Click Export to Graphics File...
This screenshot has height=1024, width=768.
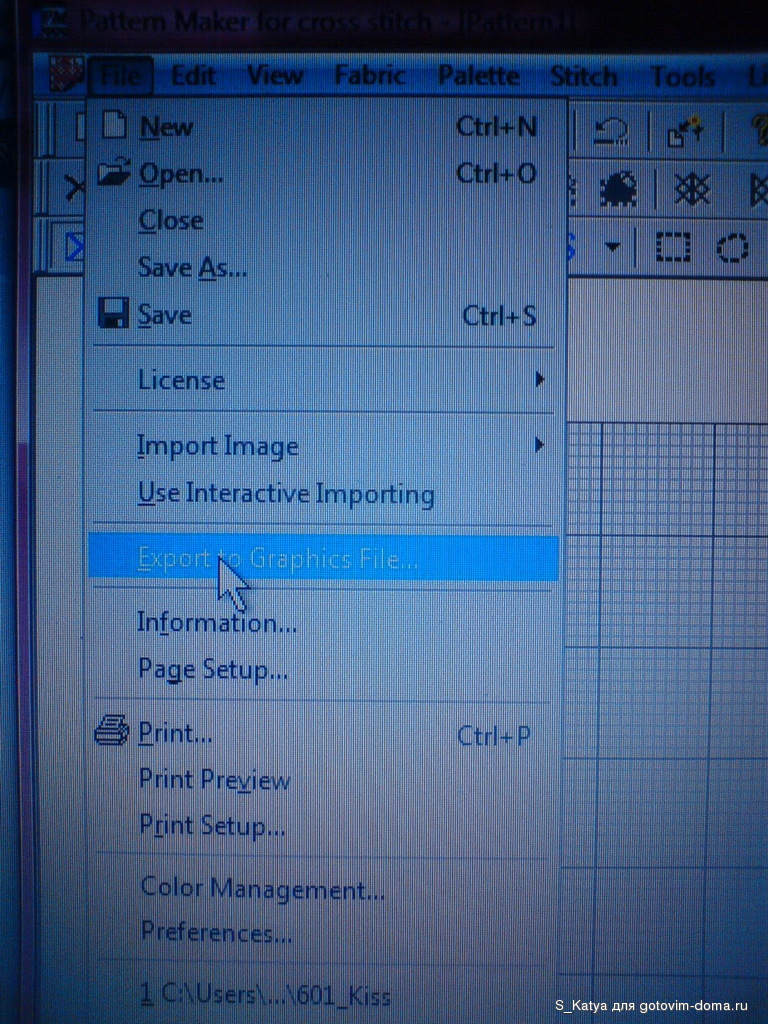click(324, 558)
